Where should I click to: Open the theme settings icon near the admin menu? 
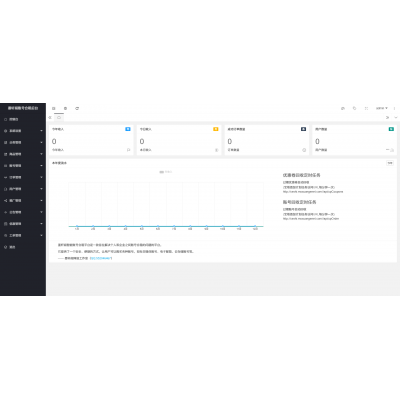tap(343, 108)
